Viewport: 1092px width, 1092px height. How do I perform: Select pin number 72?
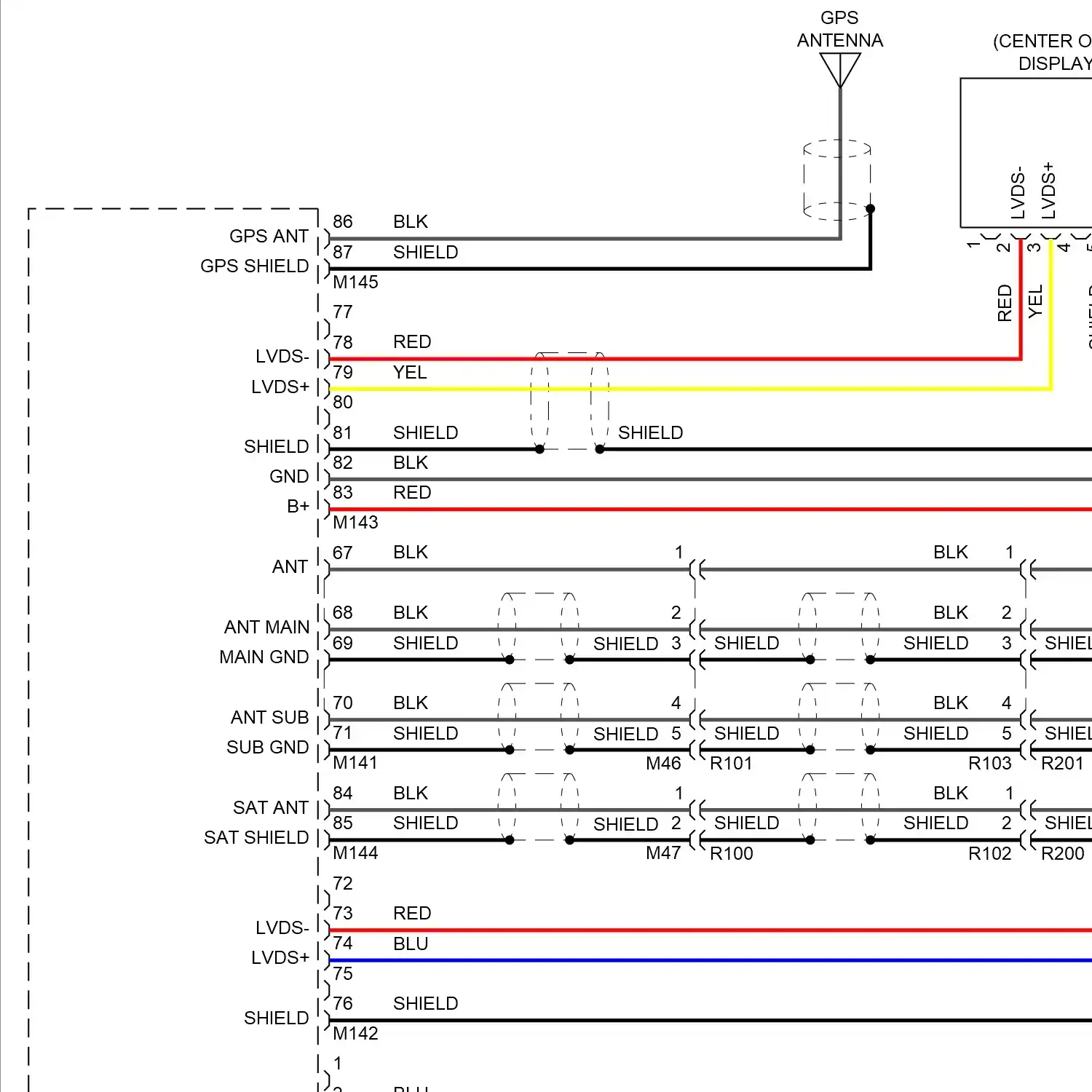coord(342,883)
